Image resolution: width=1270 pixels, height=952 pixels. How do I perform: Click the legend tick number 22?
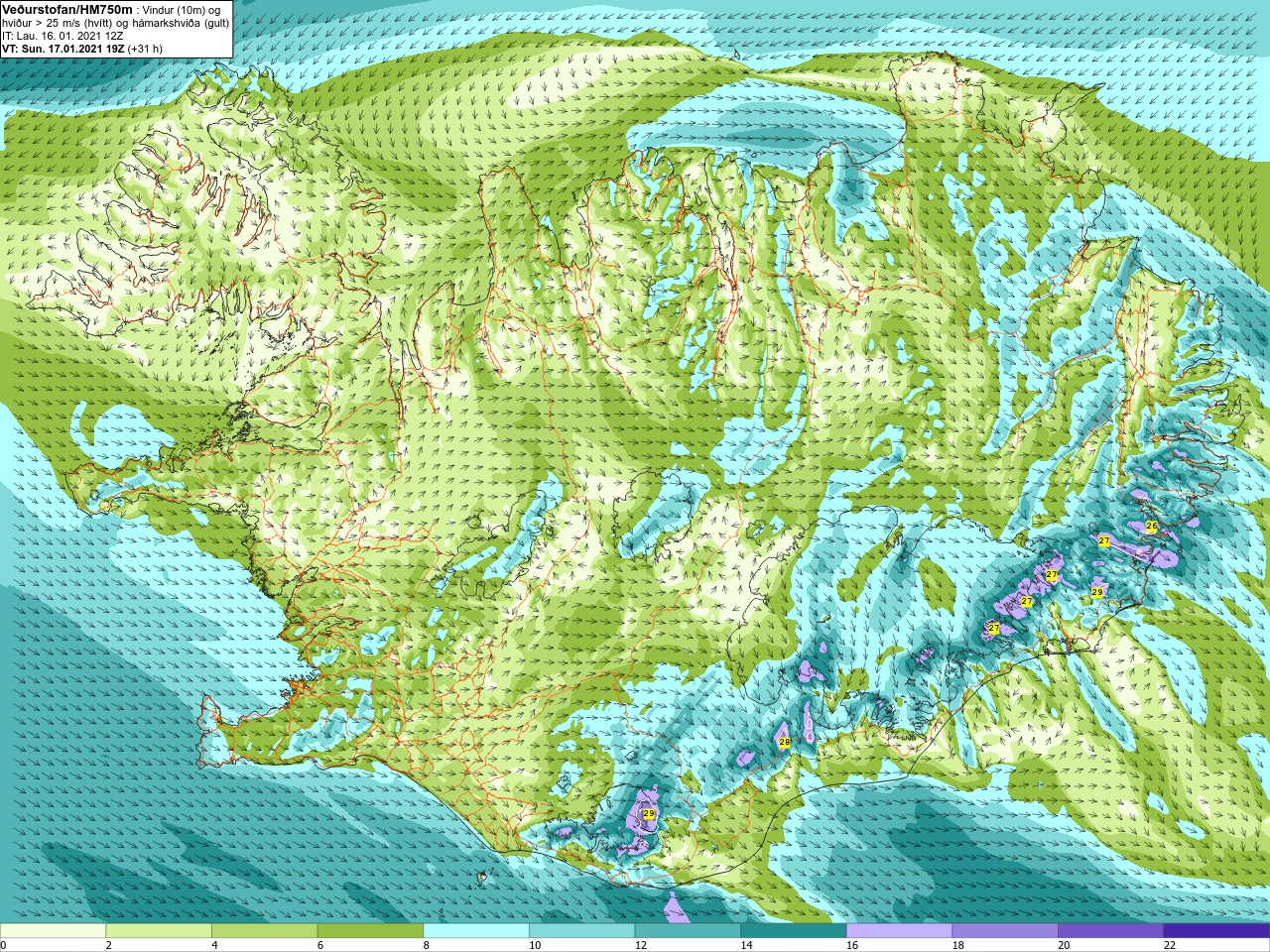click(x=1170, y=945)
